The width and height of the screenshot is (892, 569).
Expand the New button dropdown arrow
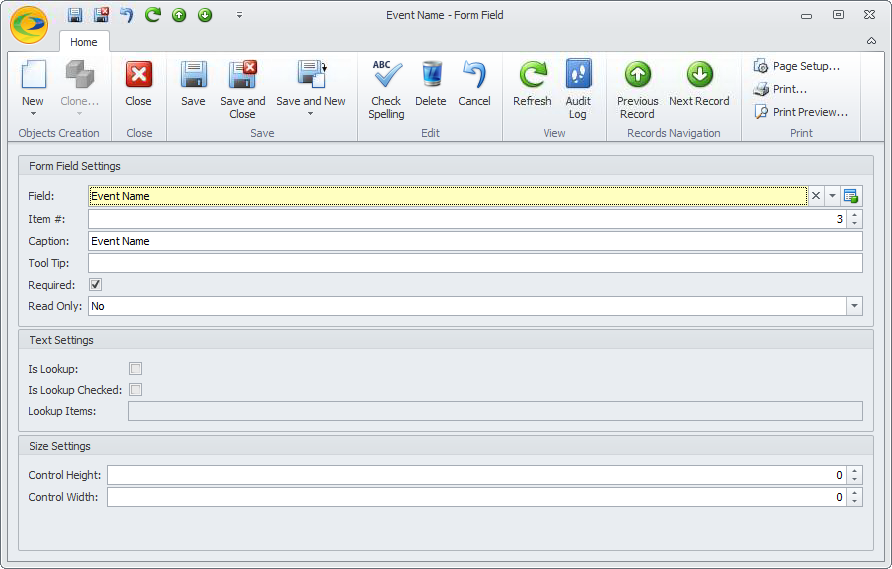click(33, 114)
